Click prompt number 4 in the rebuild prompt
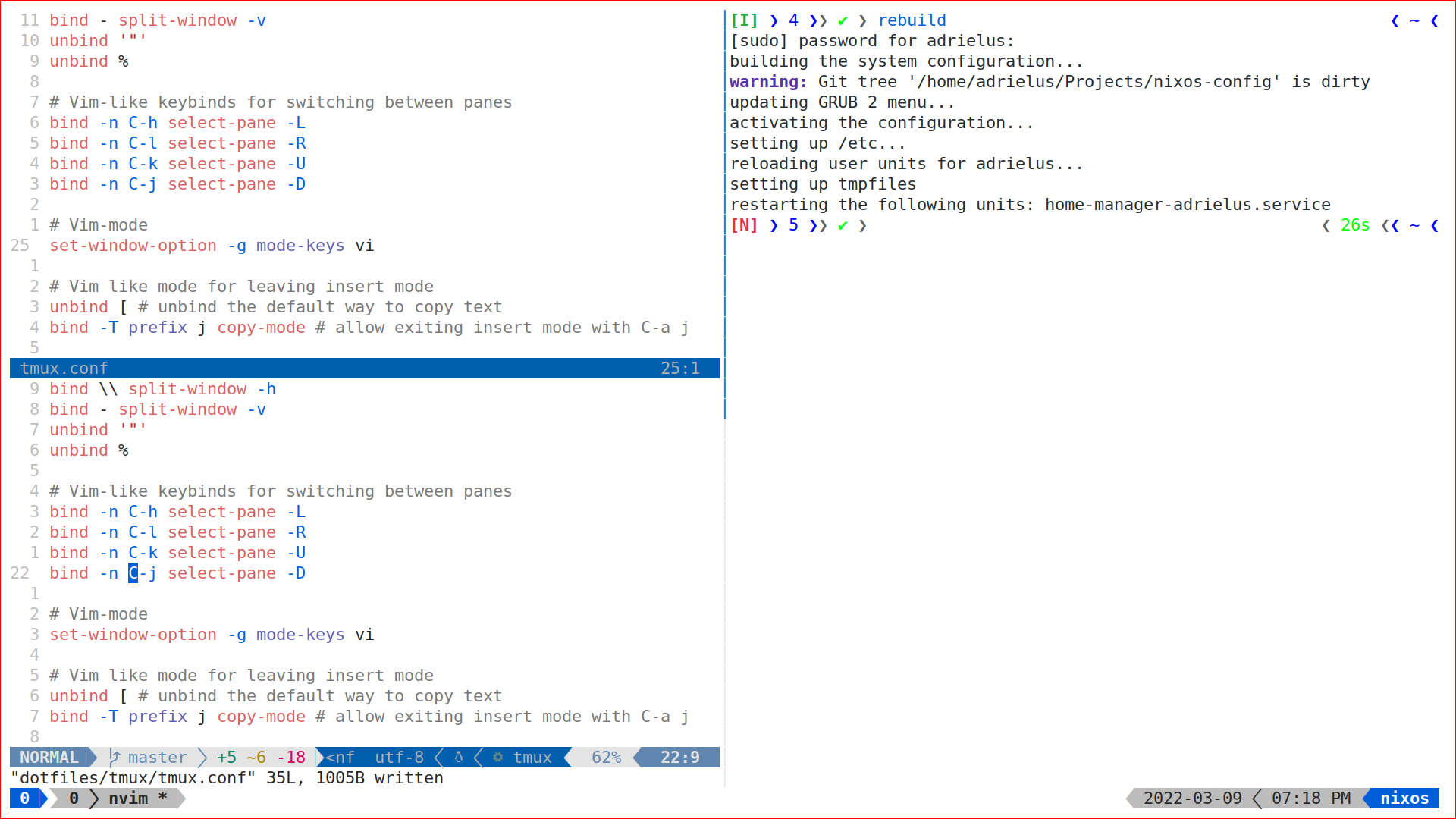This screenshot has height=819, width=1456. [793, 20]
